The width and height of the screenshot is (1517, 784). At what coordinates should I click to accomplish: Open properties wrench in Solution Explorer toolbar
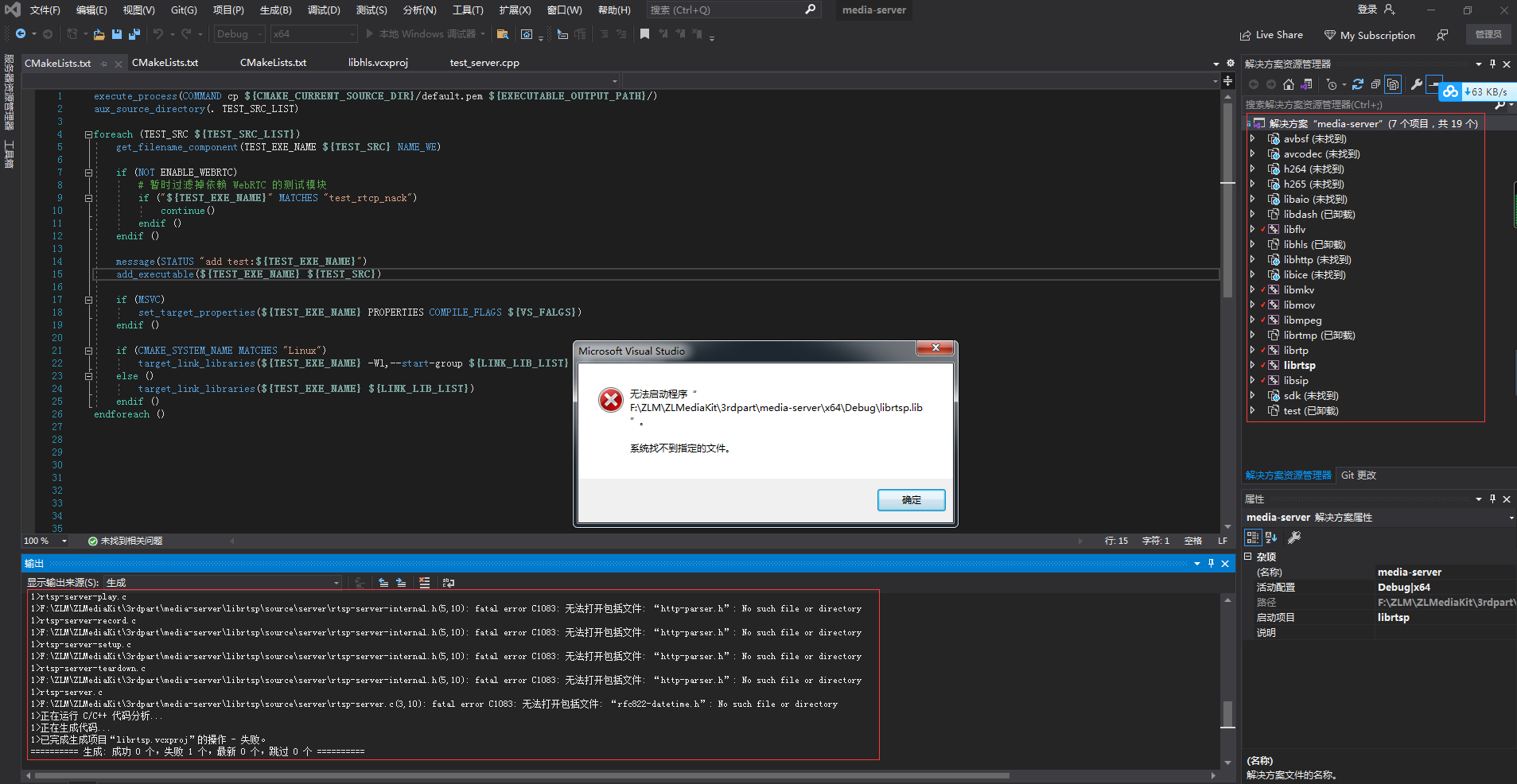point(1417,84)
